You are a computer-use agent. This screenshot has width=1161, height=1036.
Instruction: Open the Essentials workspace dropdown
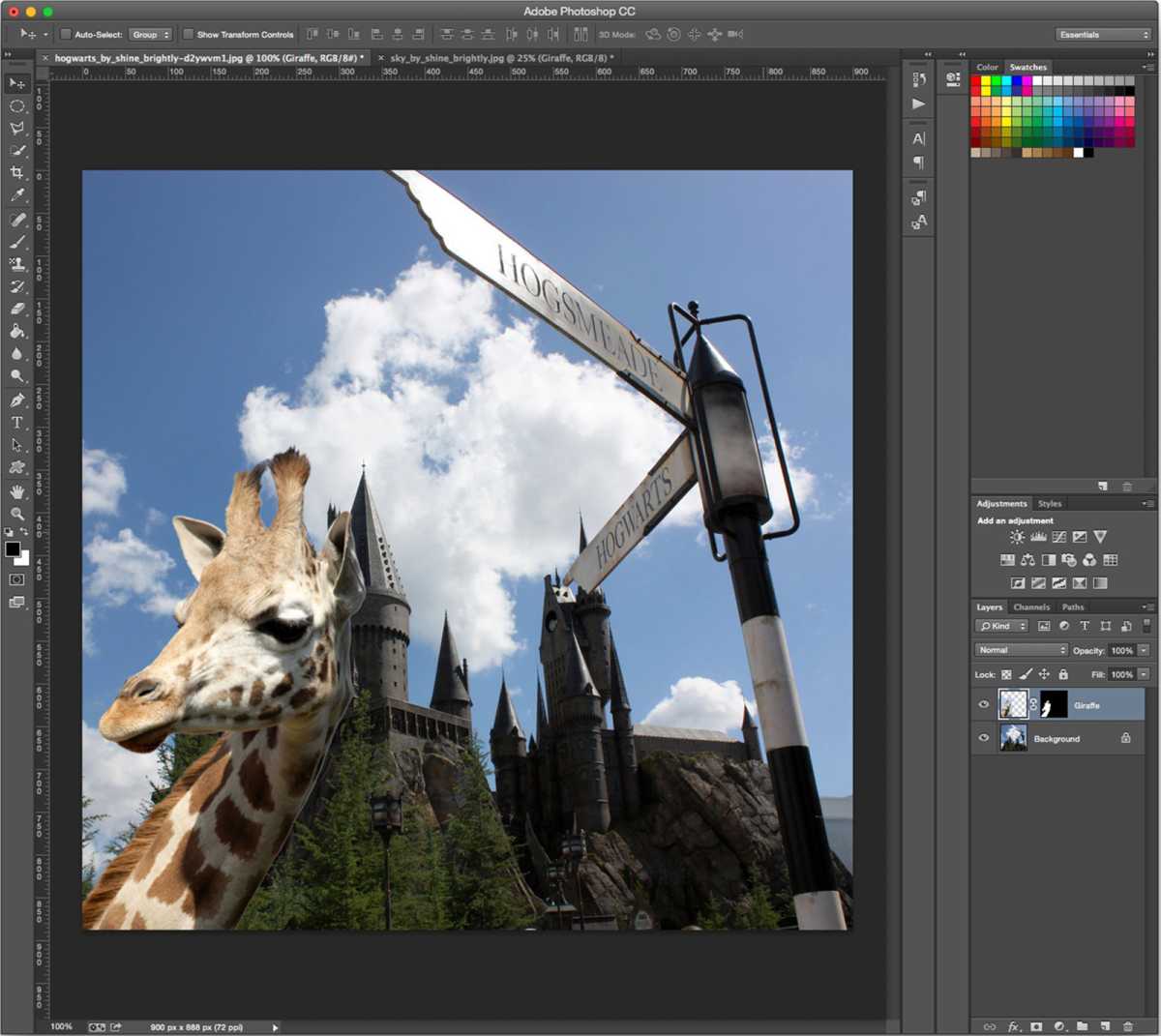point(1102,34)
